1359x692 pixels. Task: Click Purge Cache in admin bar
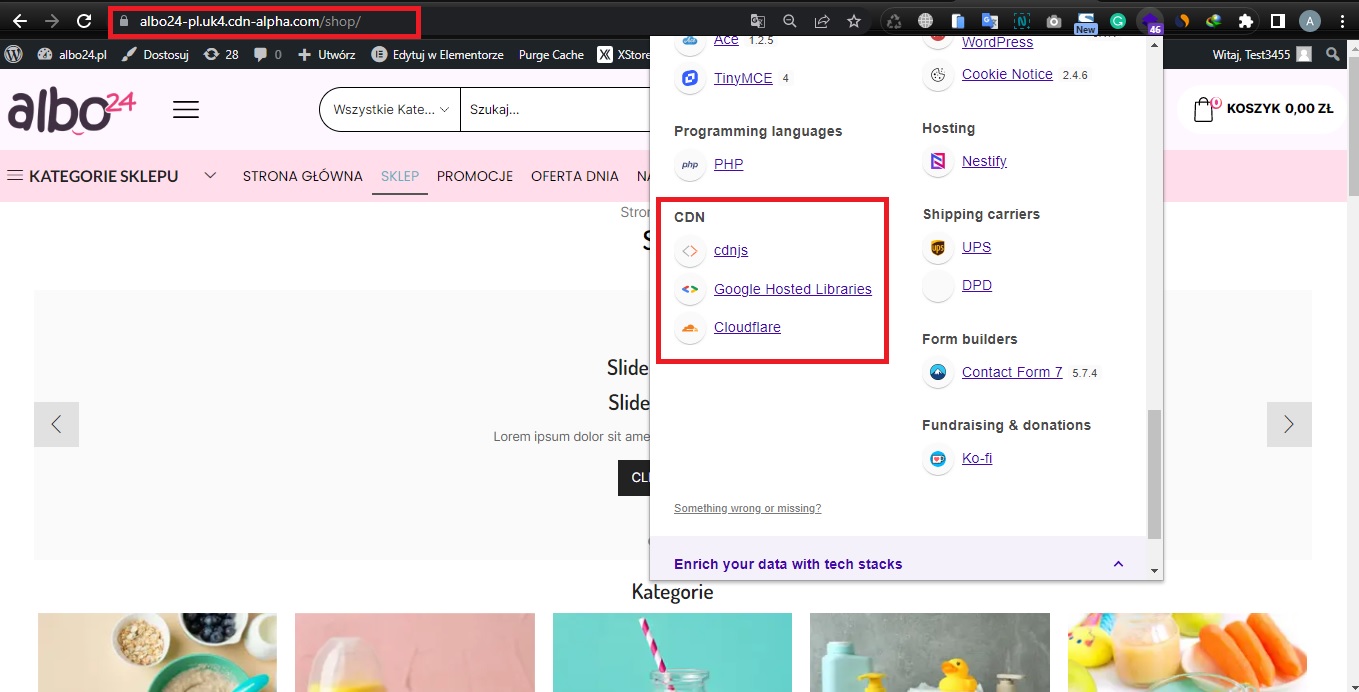pyautogui.click(x=551, y=55)
